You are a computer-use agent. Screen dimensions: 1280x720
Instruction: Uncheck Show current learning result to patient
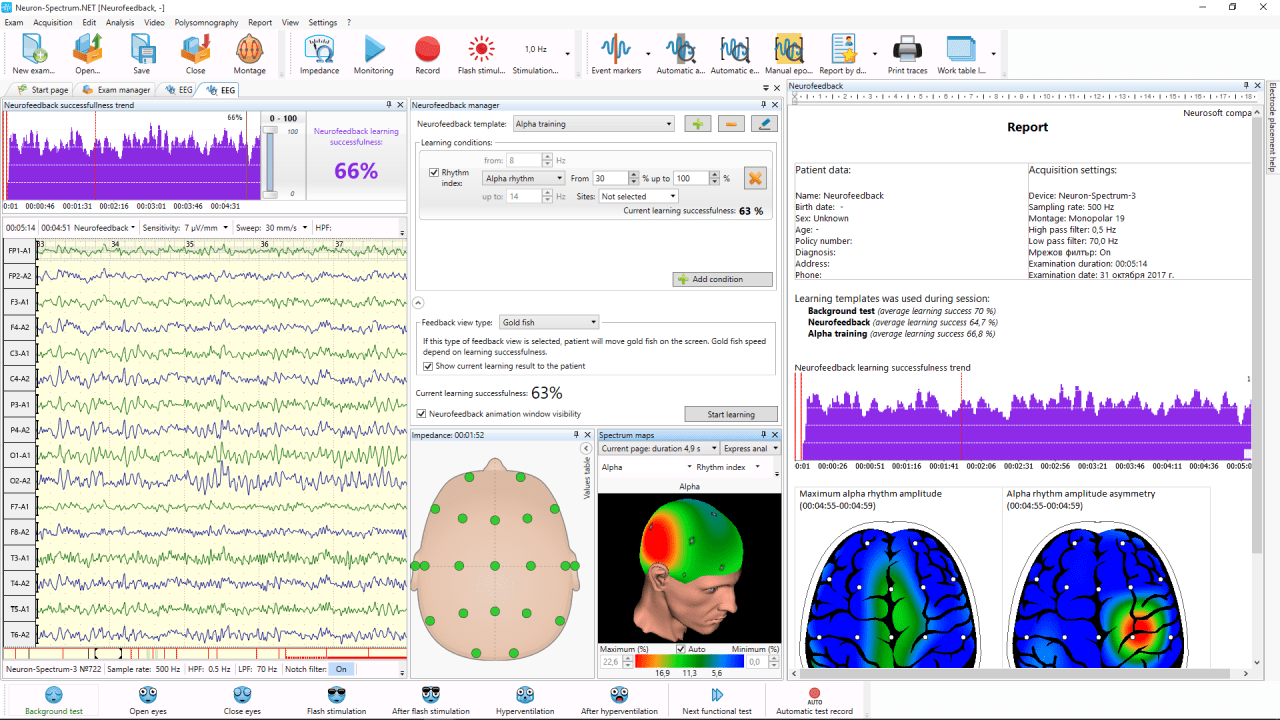pyautogui.click(x=429, y=366)
